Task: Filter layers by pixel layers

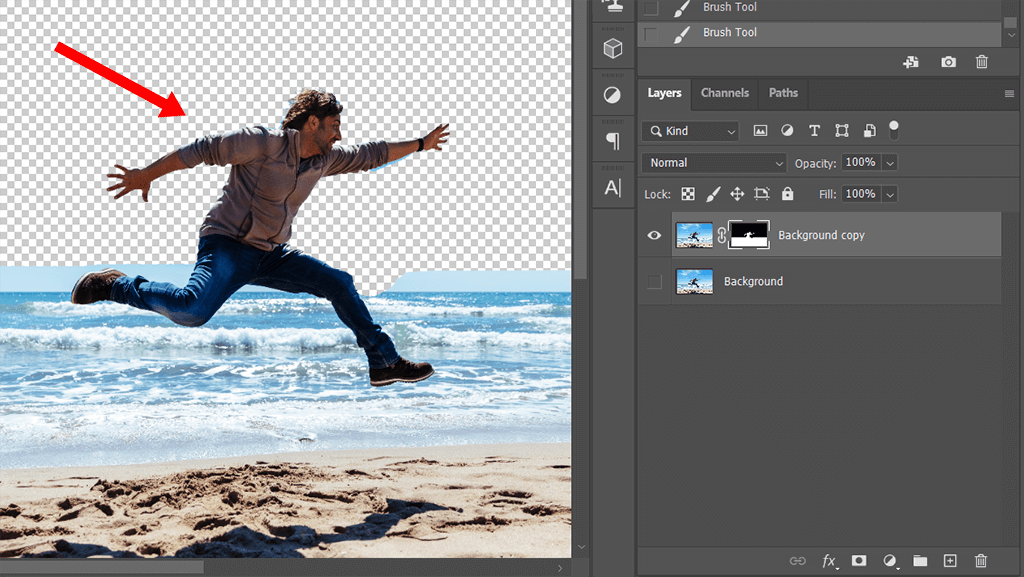Action: click(x=760, y=131)
